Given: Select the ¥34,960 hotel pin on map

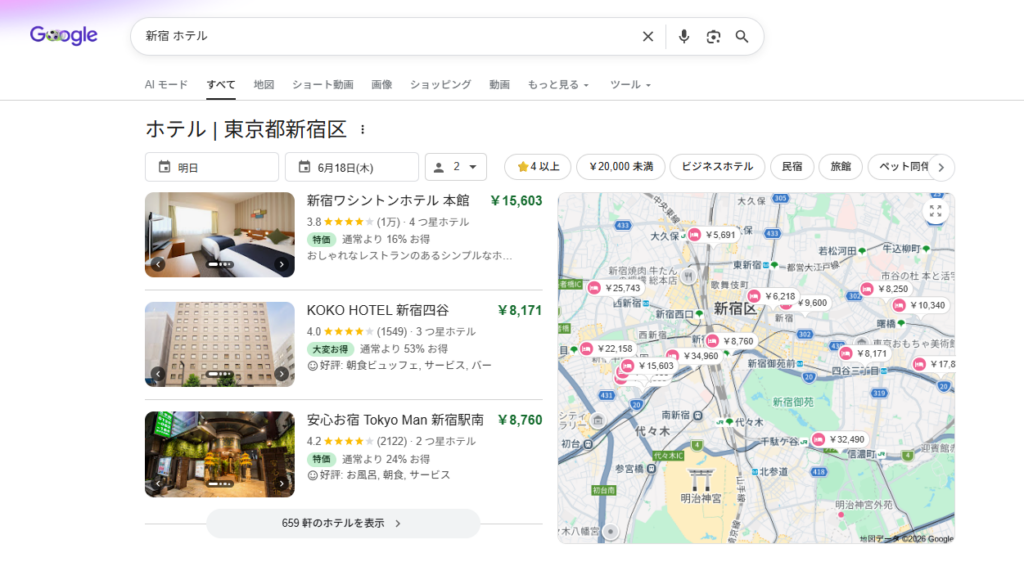Looking at the screenshot, I should 694,356.
